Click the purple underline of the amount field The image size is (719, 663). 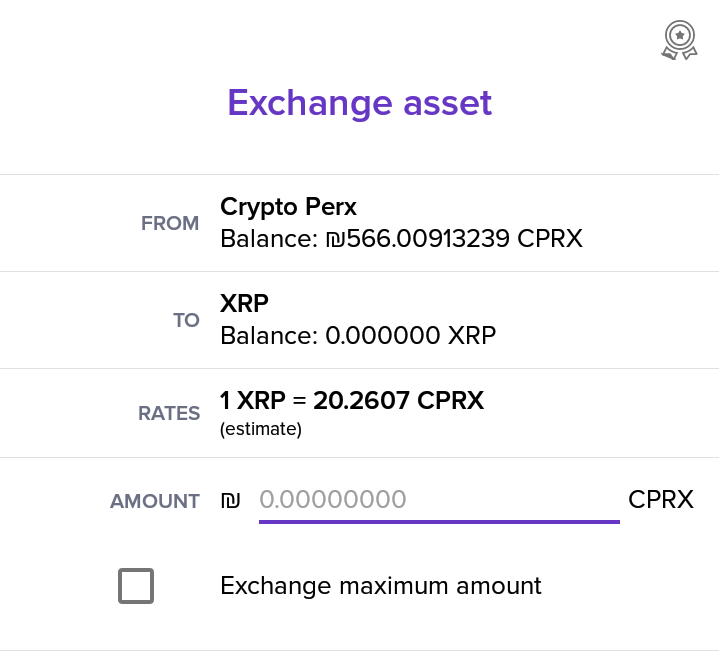tap(439, 522)
